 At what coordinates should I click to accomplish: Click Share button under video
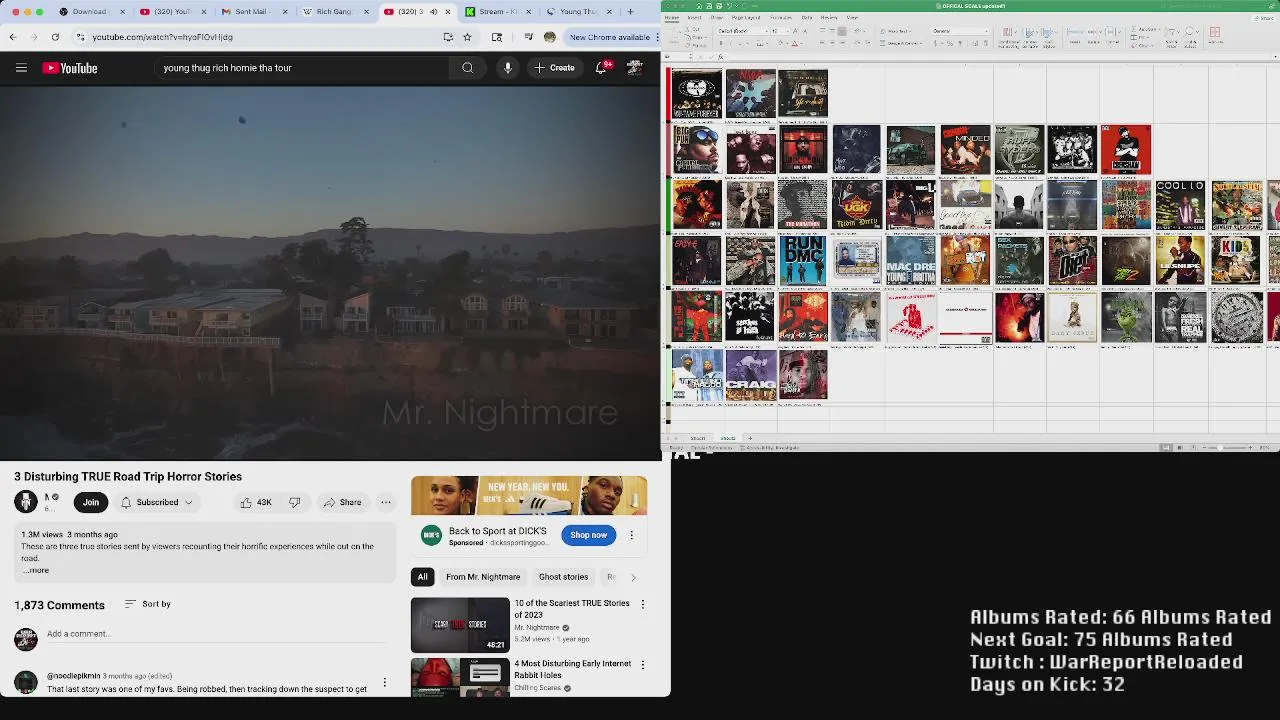(342, 502)
